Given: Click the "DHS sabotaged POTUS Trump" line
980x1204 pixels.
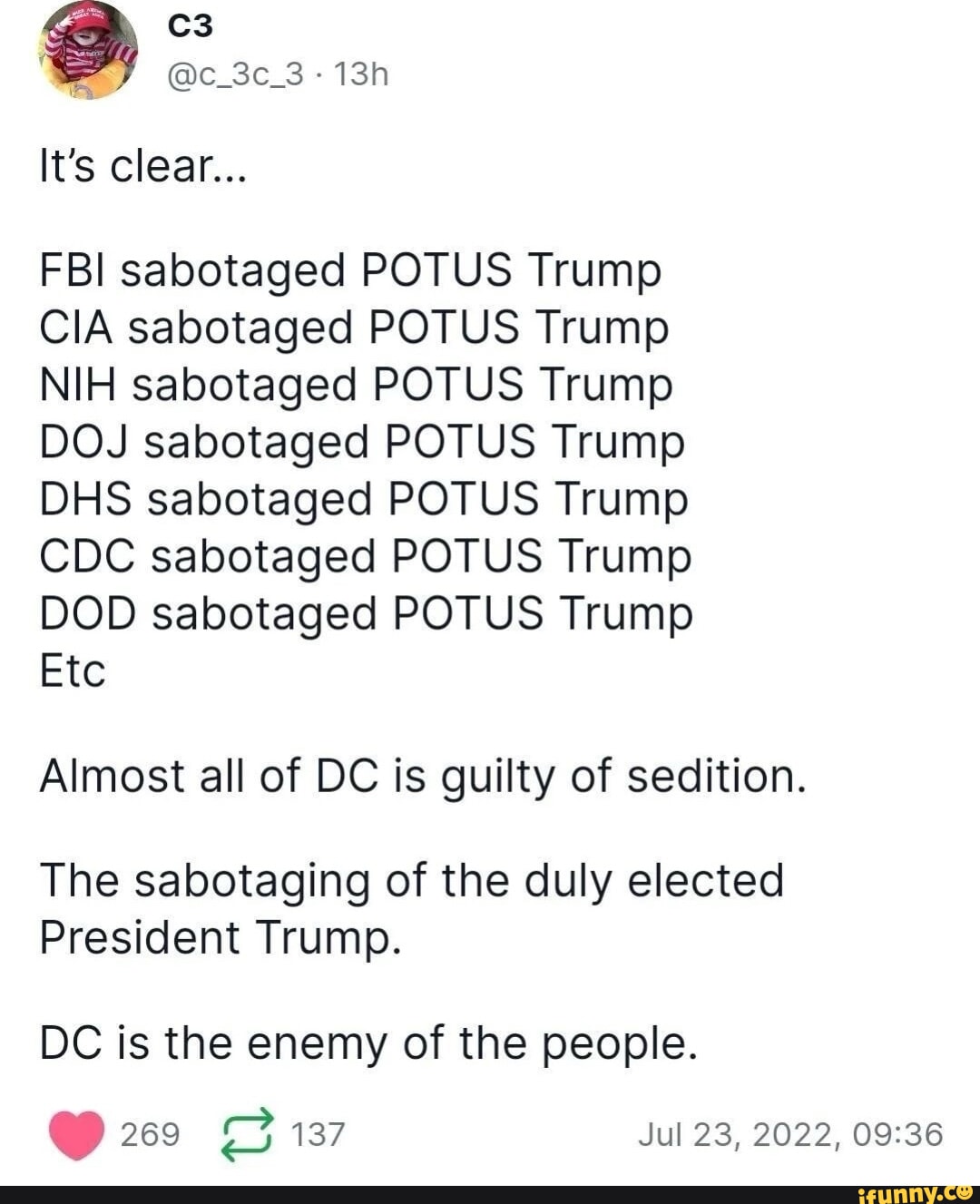Looking at the screenshot, I should click(x=364, y=499).
